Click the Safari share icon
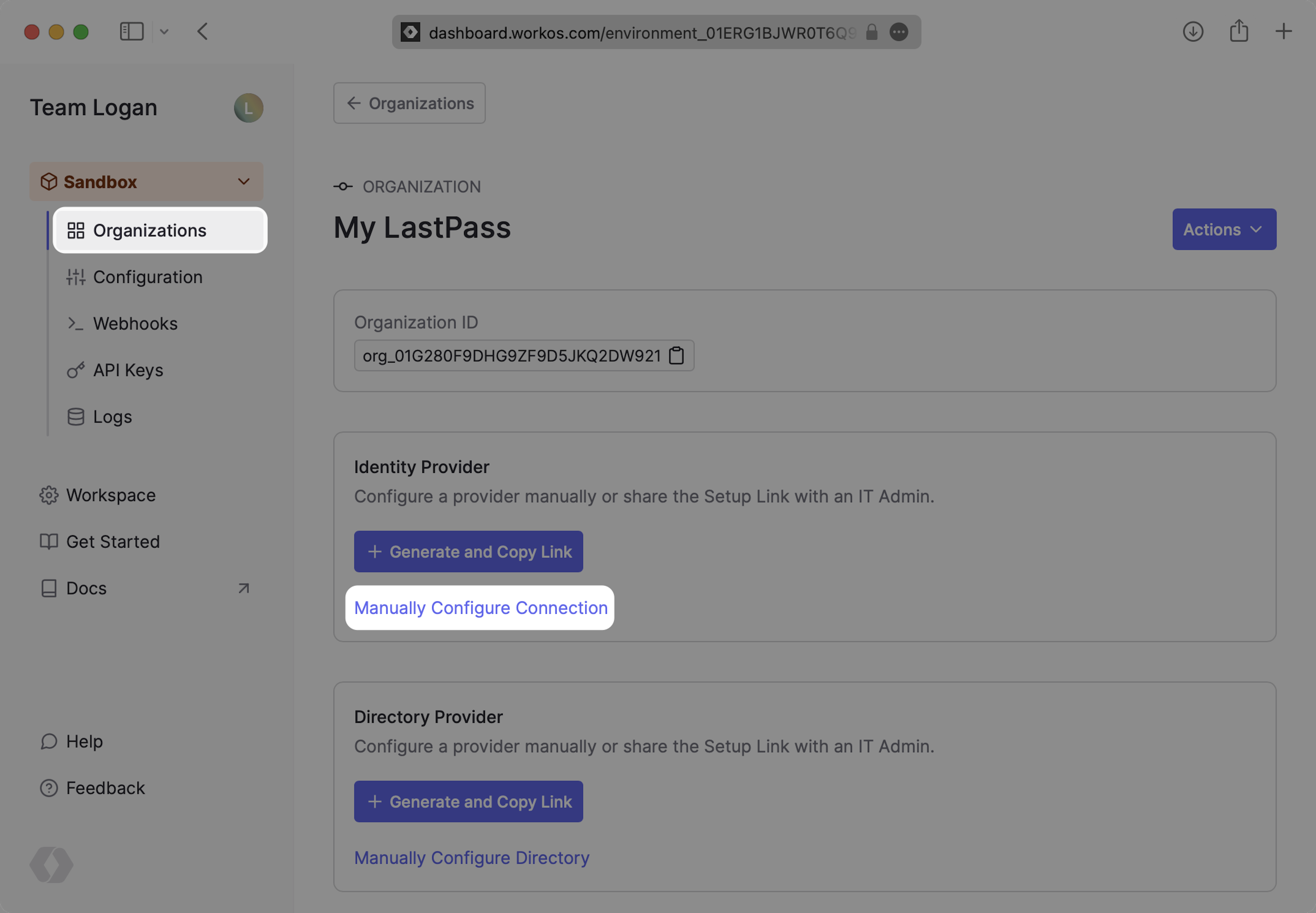This screenshot has height=913, width=1316. point(1238,32)
